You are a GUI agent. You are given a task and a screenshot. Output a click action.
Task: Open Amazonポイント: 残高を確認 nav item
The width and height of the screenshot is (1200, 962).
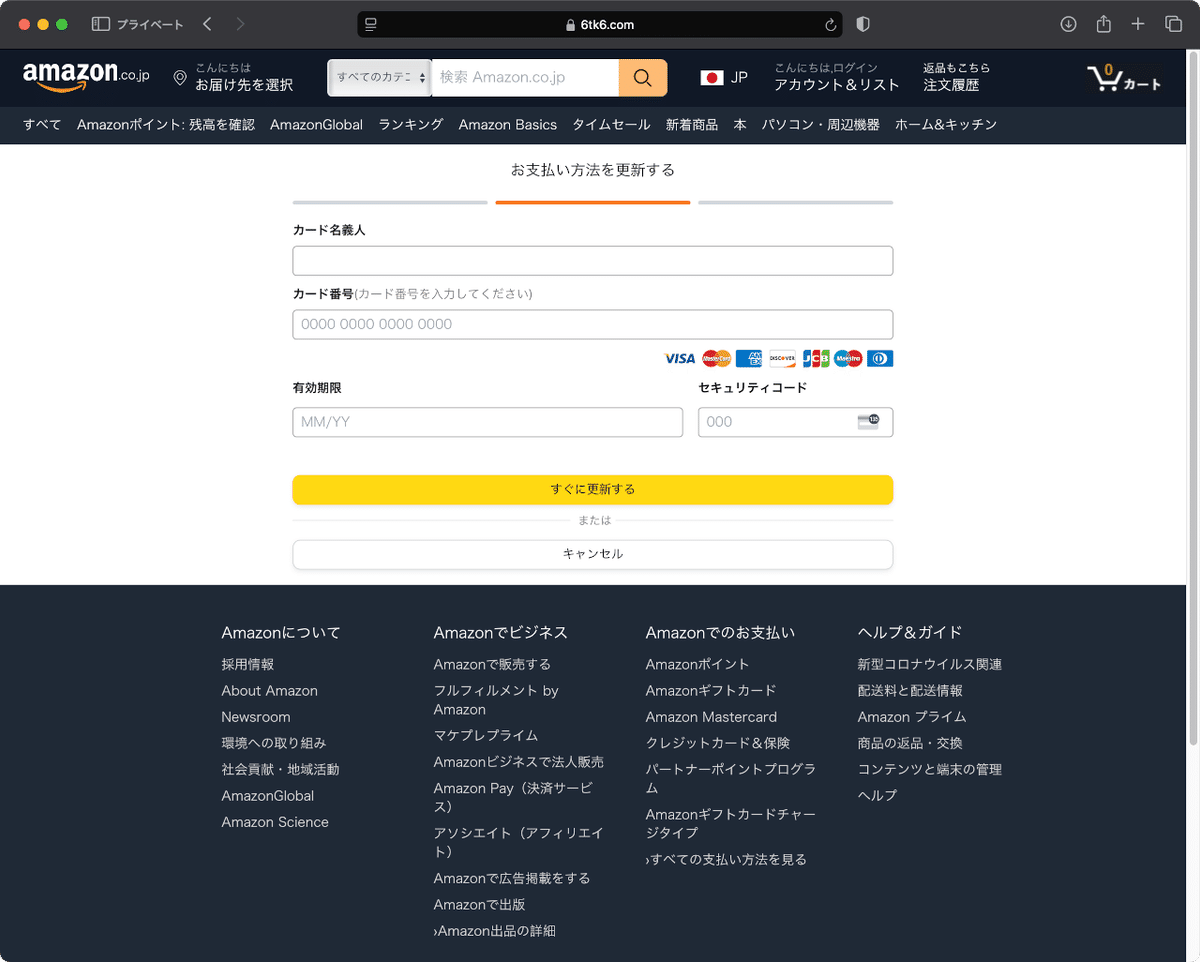coord(166,125)
